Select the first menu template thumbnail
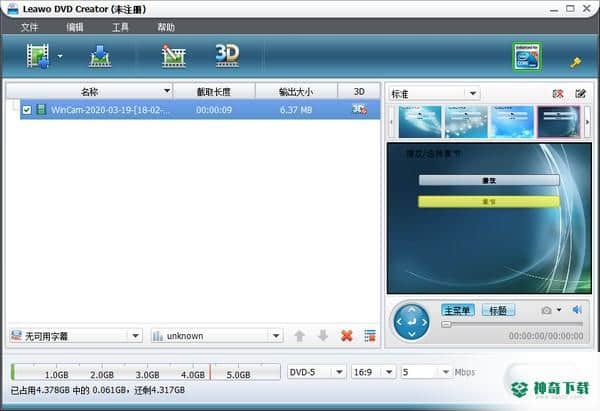600x411 pixels. pos(420,122)
